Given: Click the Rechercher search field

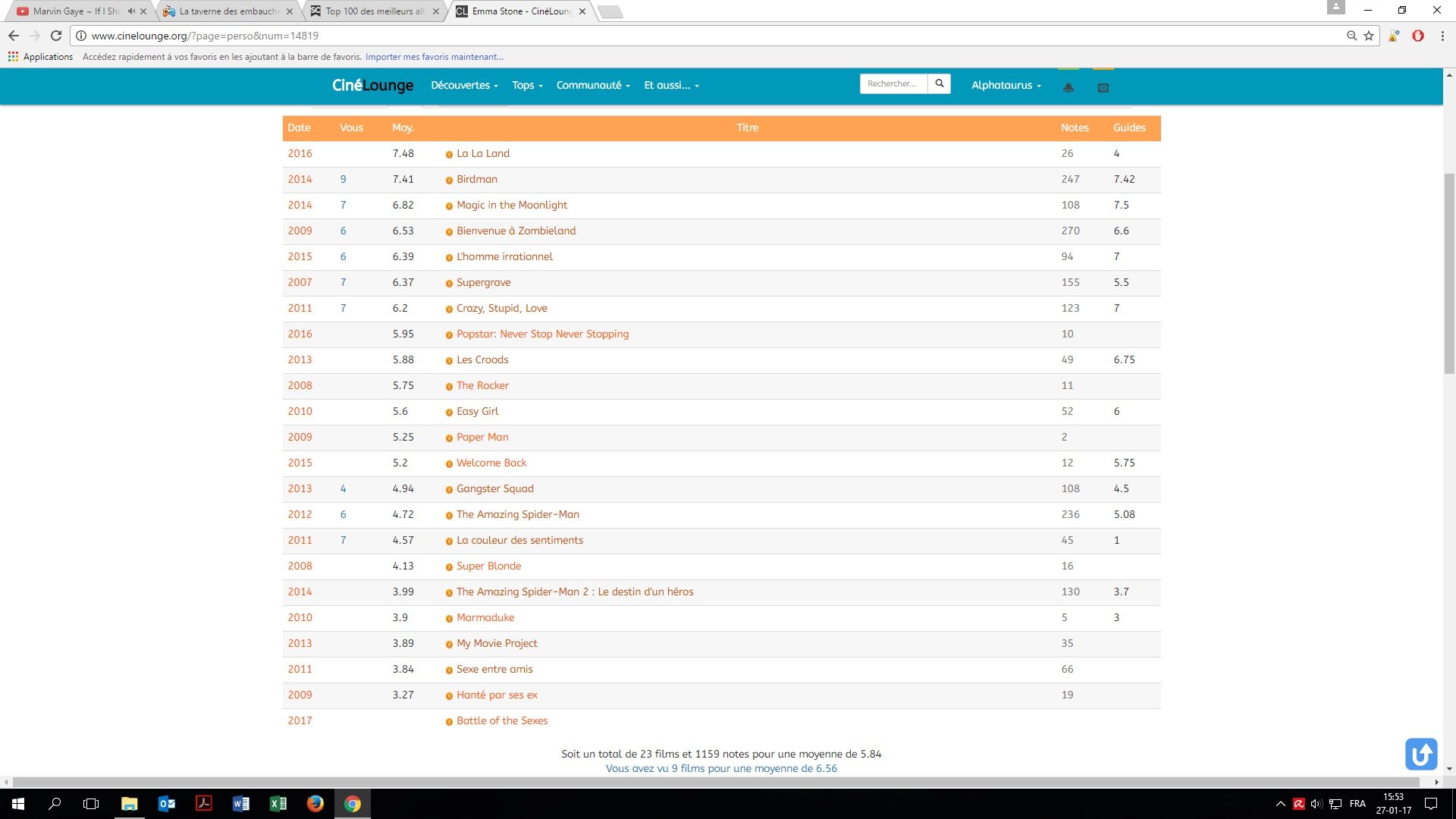Looking at the screenshot, I should (893, 83).
